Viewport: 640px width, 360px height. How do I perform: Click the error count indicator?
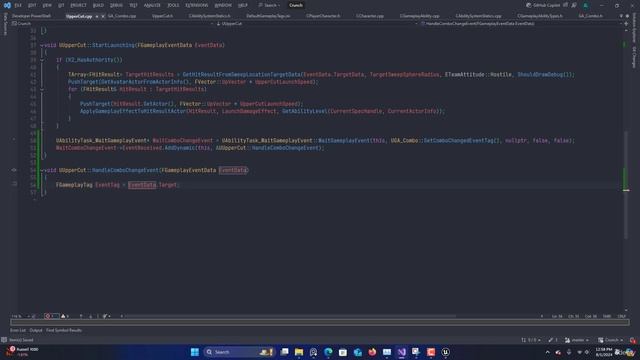(51, 316)
